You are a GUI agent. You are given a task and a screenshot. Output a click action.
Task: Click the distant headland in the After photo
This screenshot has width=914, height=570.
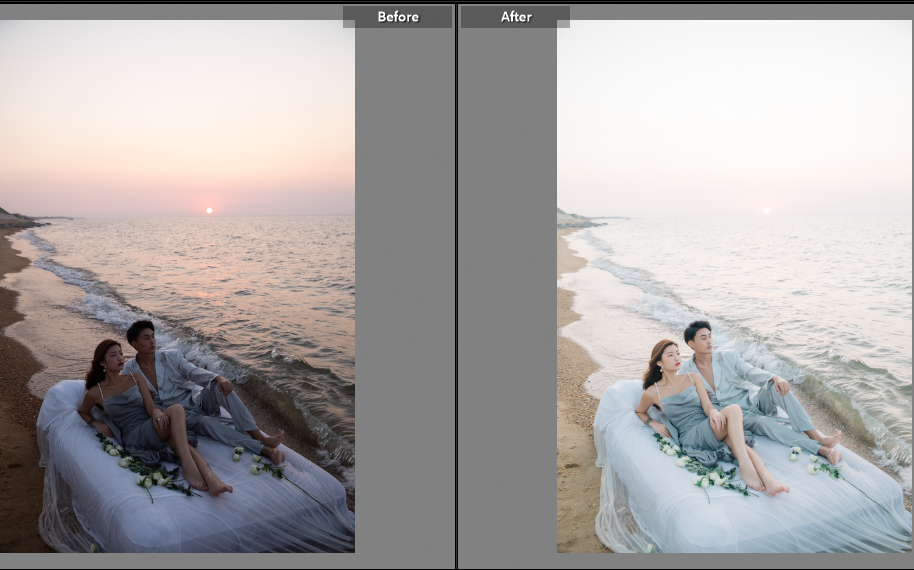[x=574, y=218]
